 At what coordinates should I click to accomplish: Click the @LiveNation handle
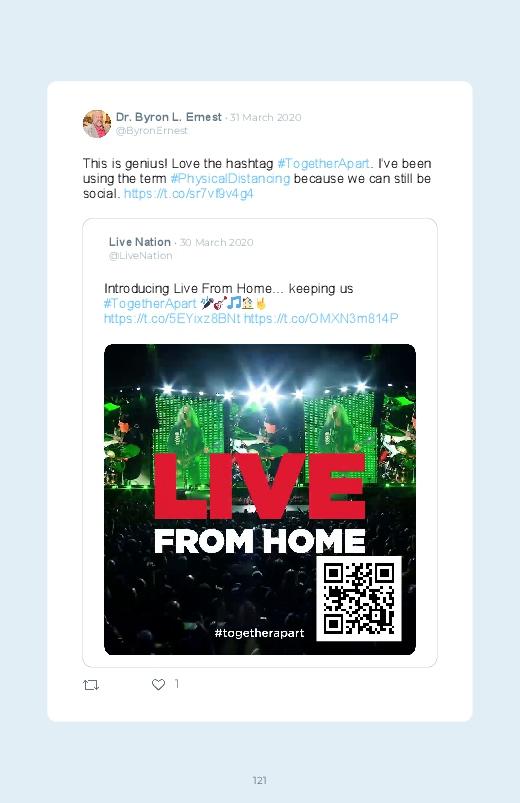click(140, 256)
